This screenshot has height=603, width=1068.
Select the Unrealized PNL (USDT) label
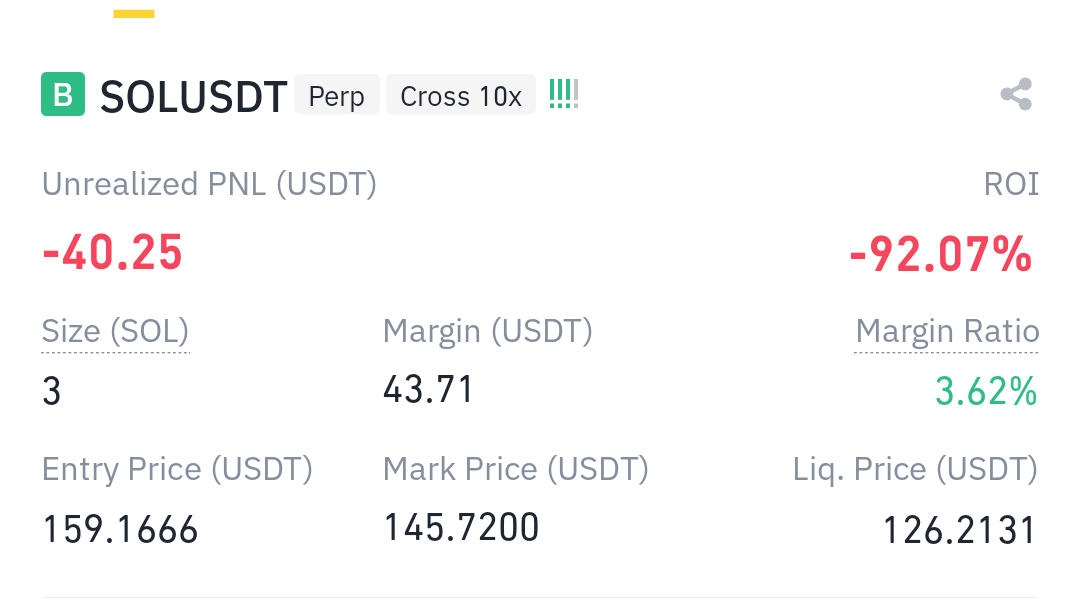pyautogui.click(x=209, y=185)
